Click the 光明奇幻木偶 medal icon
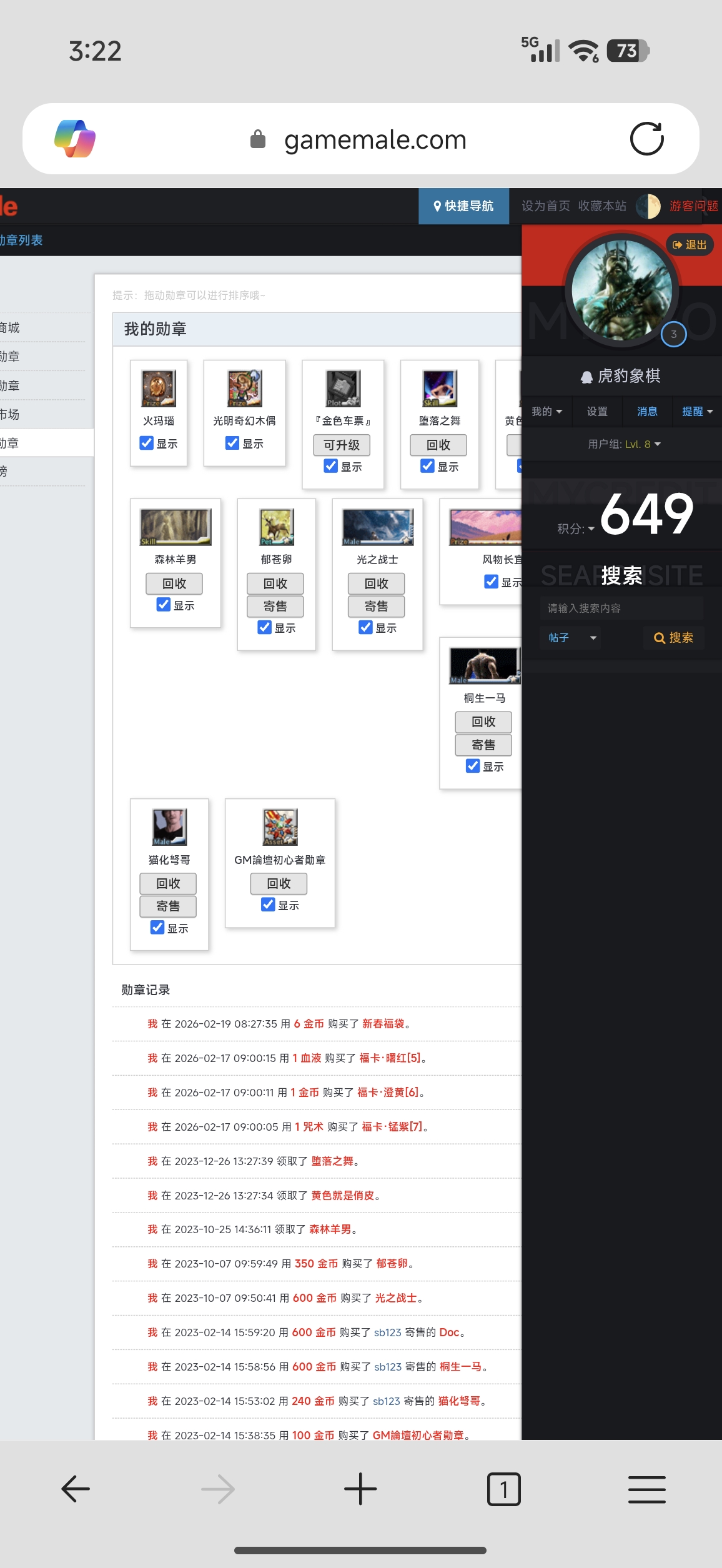722x1568 pixels. pyautogui.click(x=244, y=388)
